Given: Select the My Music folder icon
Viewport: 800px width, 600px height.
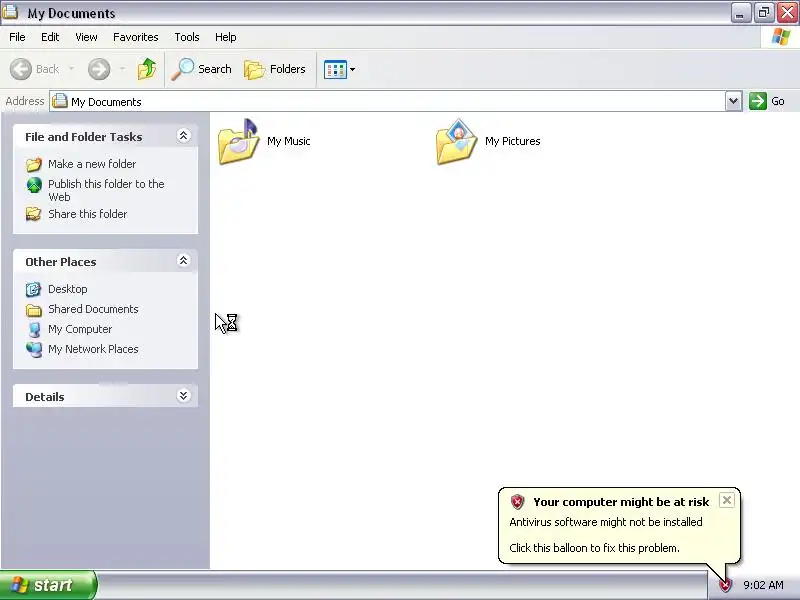Looking at the screenshot, I should pyautogui.click(x=238, y=141).
